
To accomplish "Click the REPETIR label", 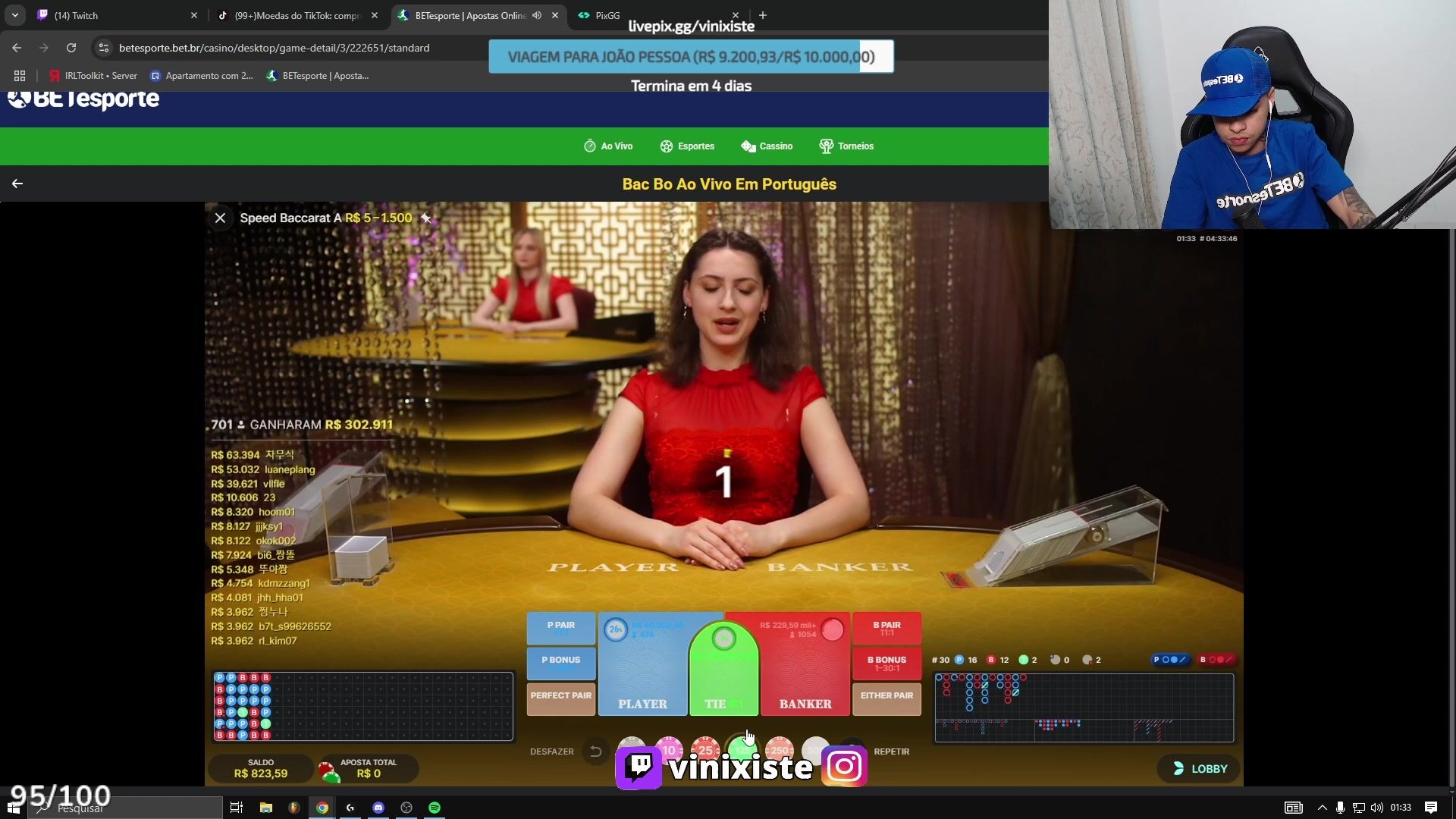I will (x=891, y=752).
